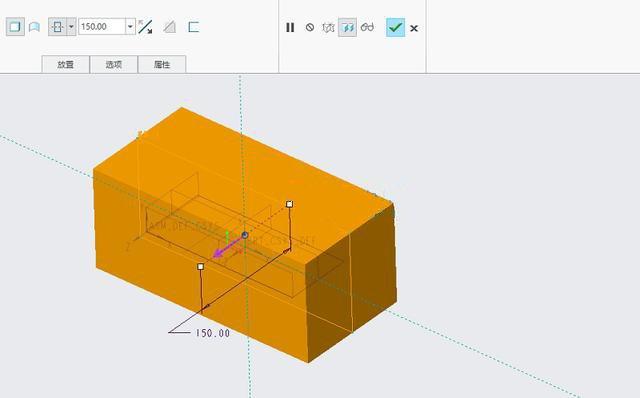Accept the feature with the green checkmark
This screenshot has width=640, height=398.
[x=396, y=27]
